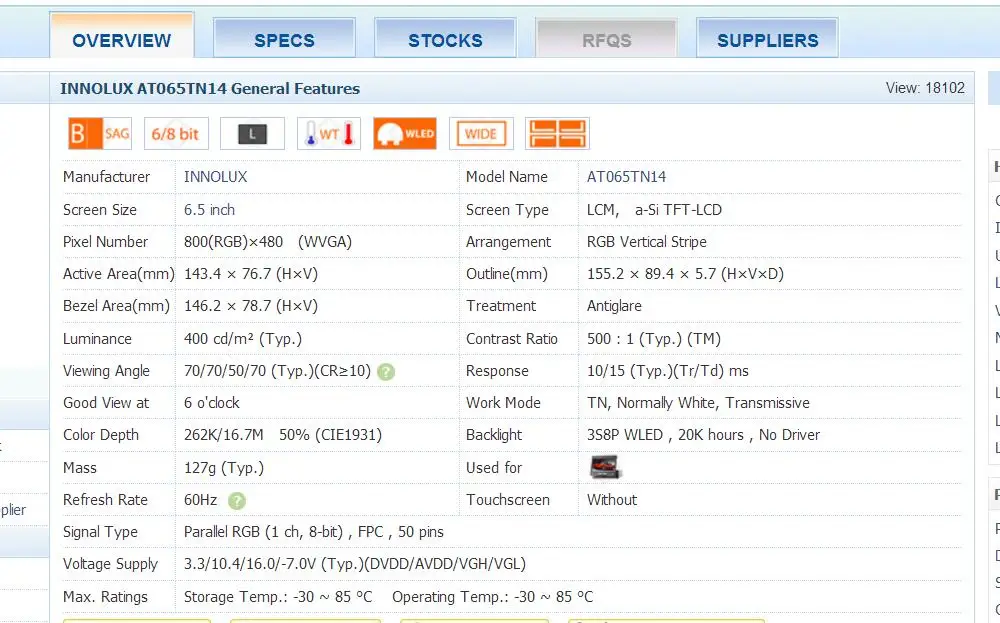1000x623 pixels.
Task: Select the 6 o'clock good view value
Action: coord(212,402)
